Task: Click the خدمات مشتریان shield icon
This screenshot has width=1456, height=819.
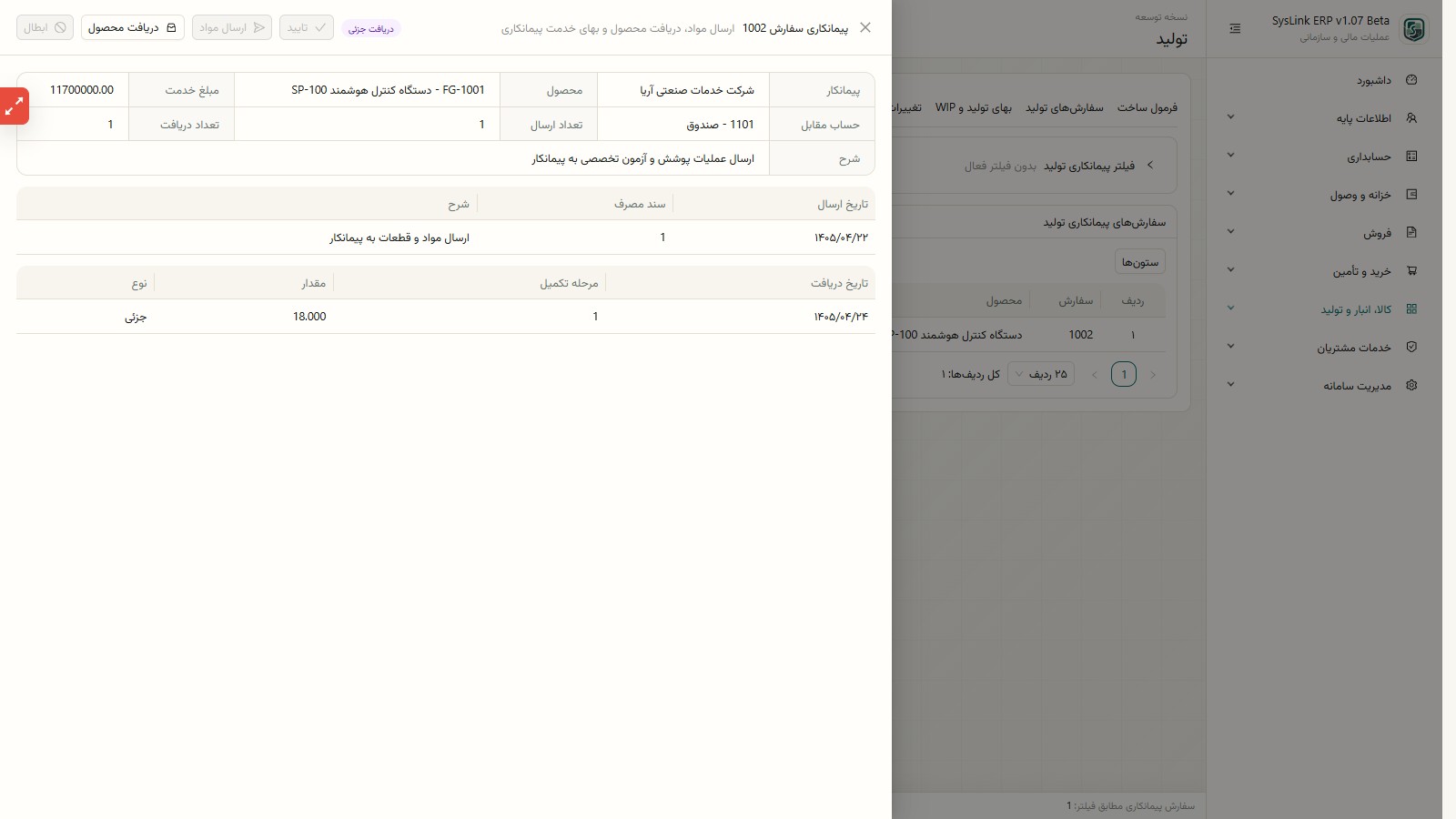Action: [1411, 348]
